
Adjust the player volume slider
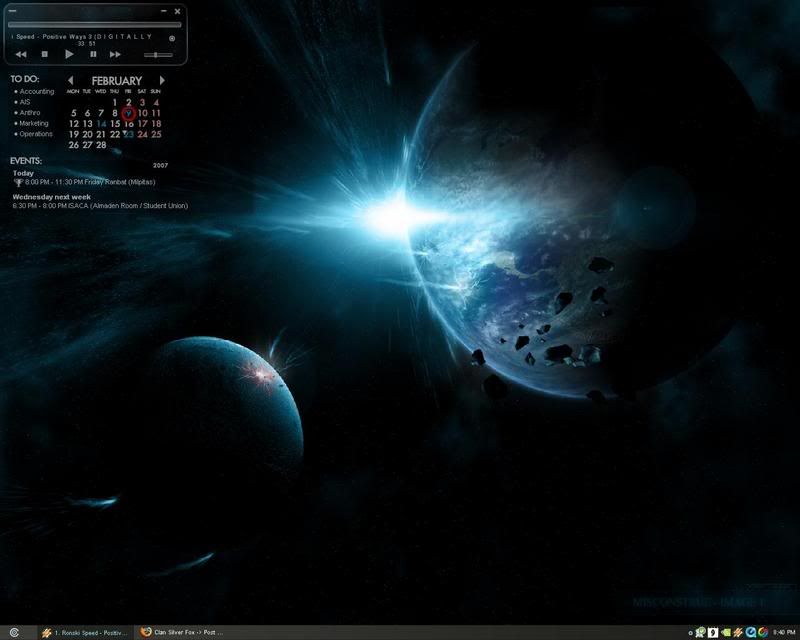coord(158,55)
